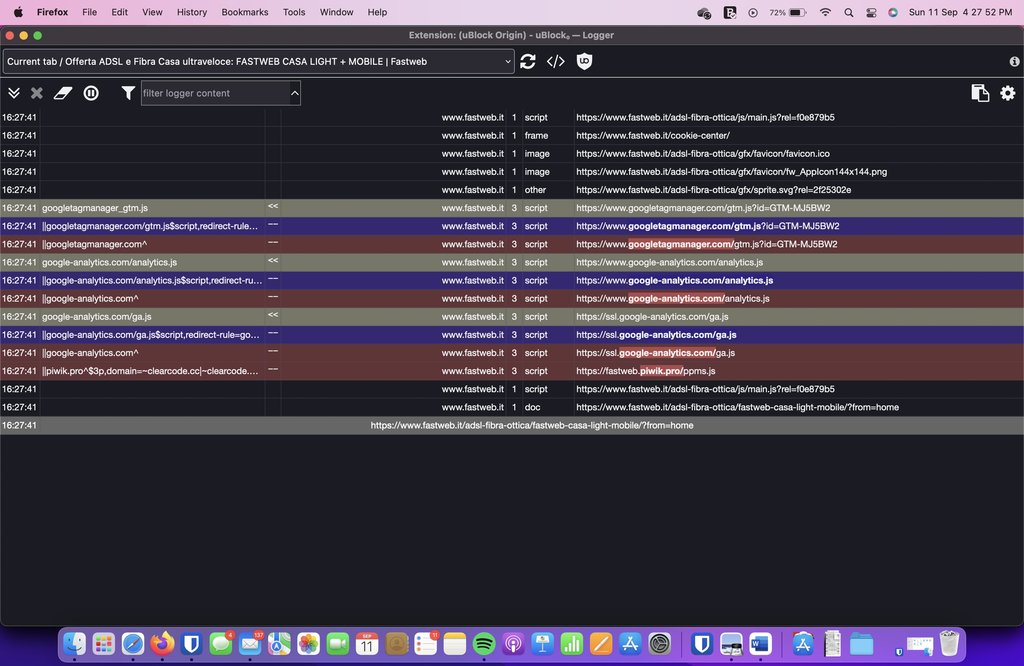Open the Tools menu

coord(294,12)
